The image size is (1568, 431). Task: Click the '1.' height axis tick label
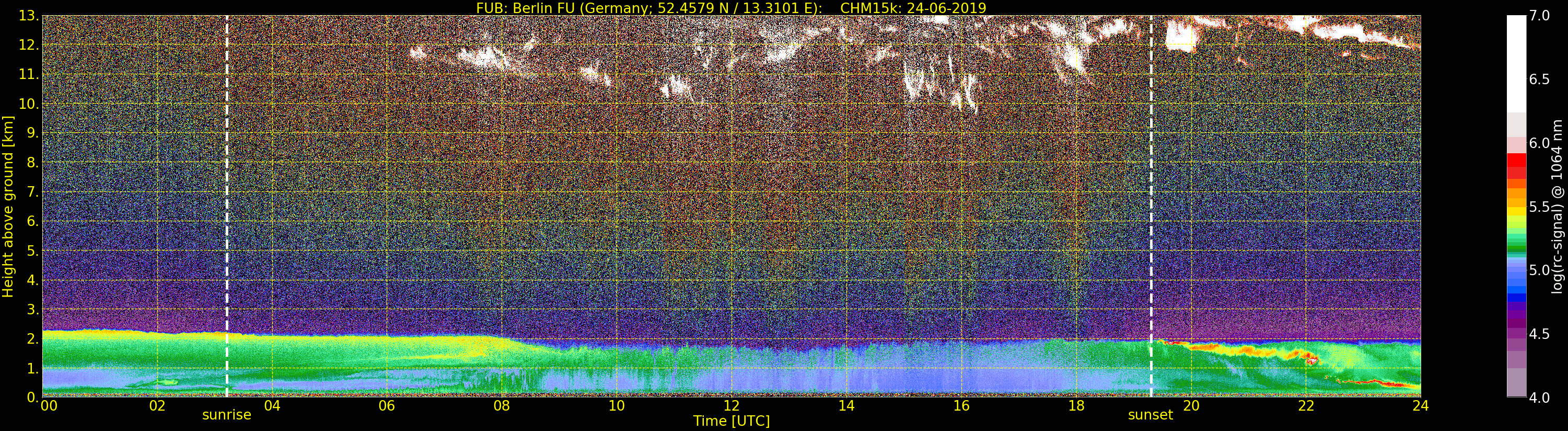32,368
